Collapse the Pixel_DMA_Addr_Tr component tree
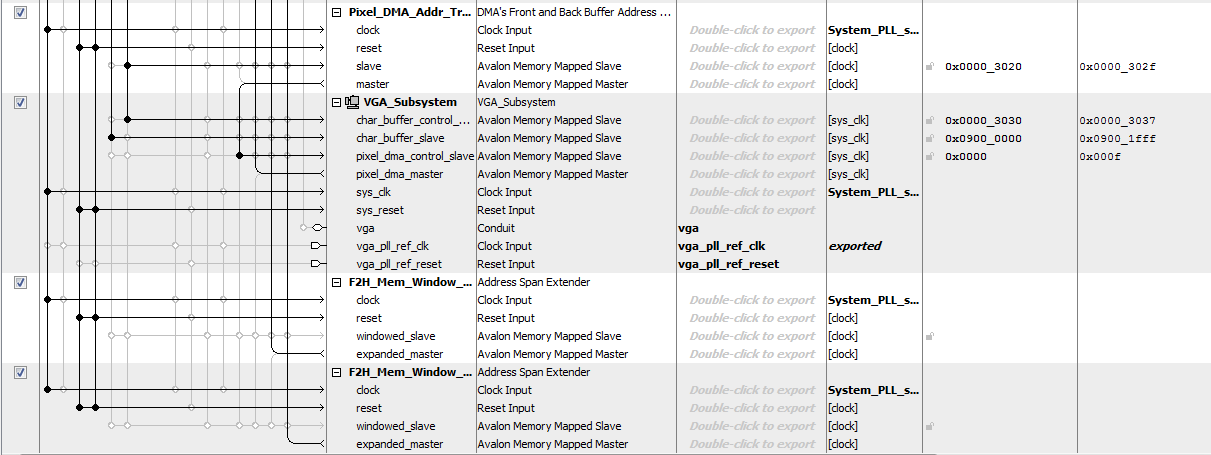The width and height of the screenshot is (1211, 455). point(336,12)
